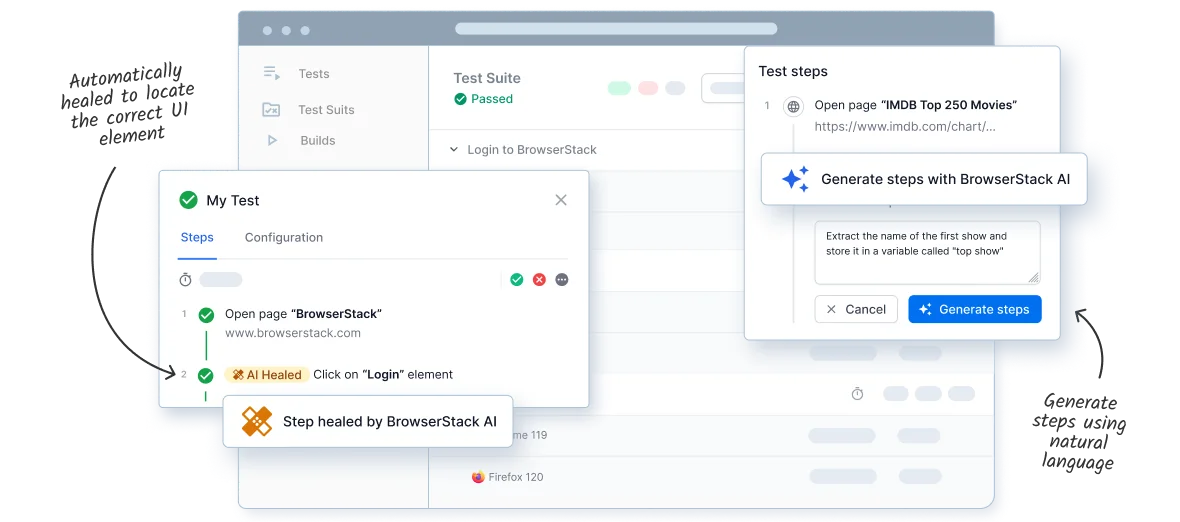Click the blue sparkle AI icon

[x=795, y=179]
